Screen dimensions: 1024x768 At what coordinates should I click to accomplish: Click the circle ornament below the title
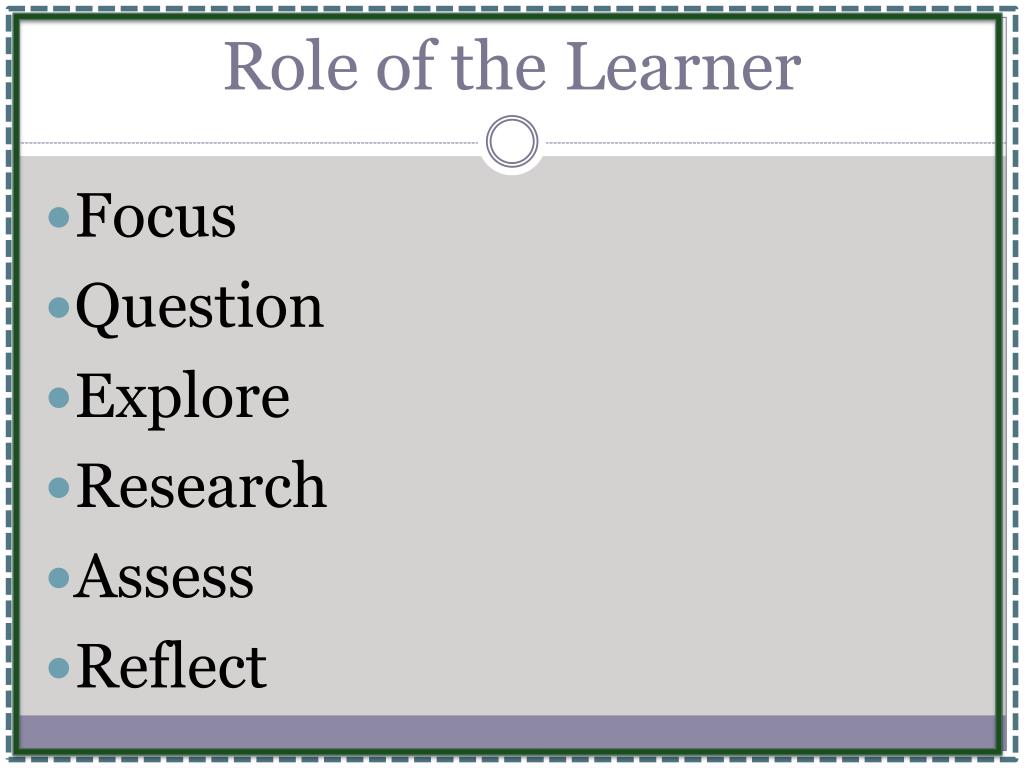pos(512,142)
